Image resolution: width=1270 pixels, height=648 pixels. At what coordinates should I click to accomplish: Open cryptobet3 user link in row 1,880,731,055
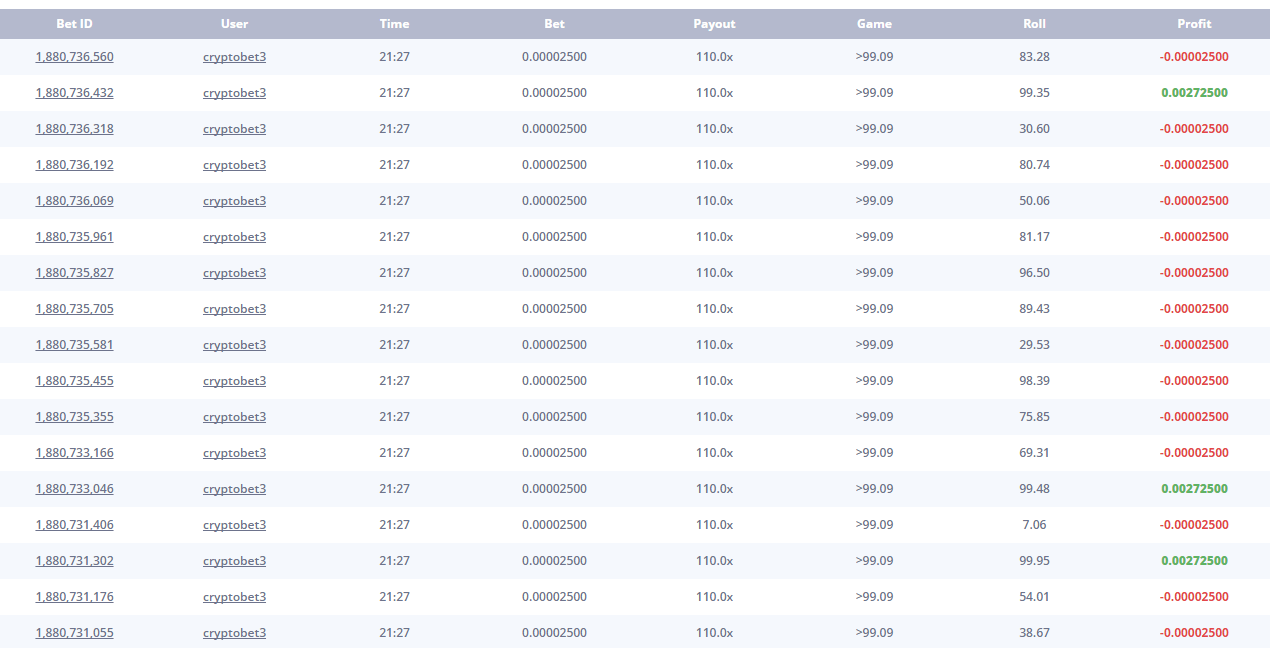[x=234, y=633]
